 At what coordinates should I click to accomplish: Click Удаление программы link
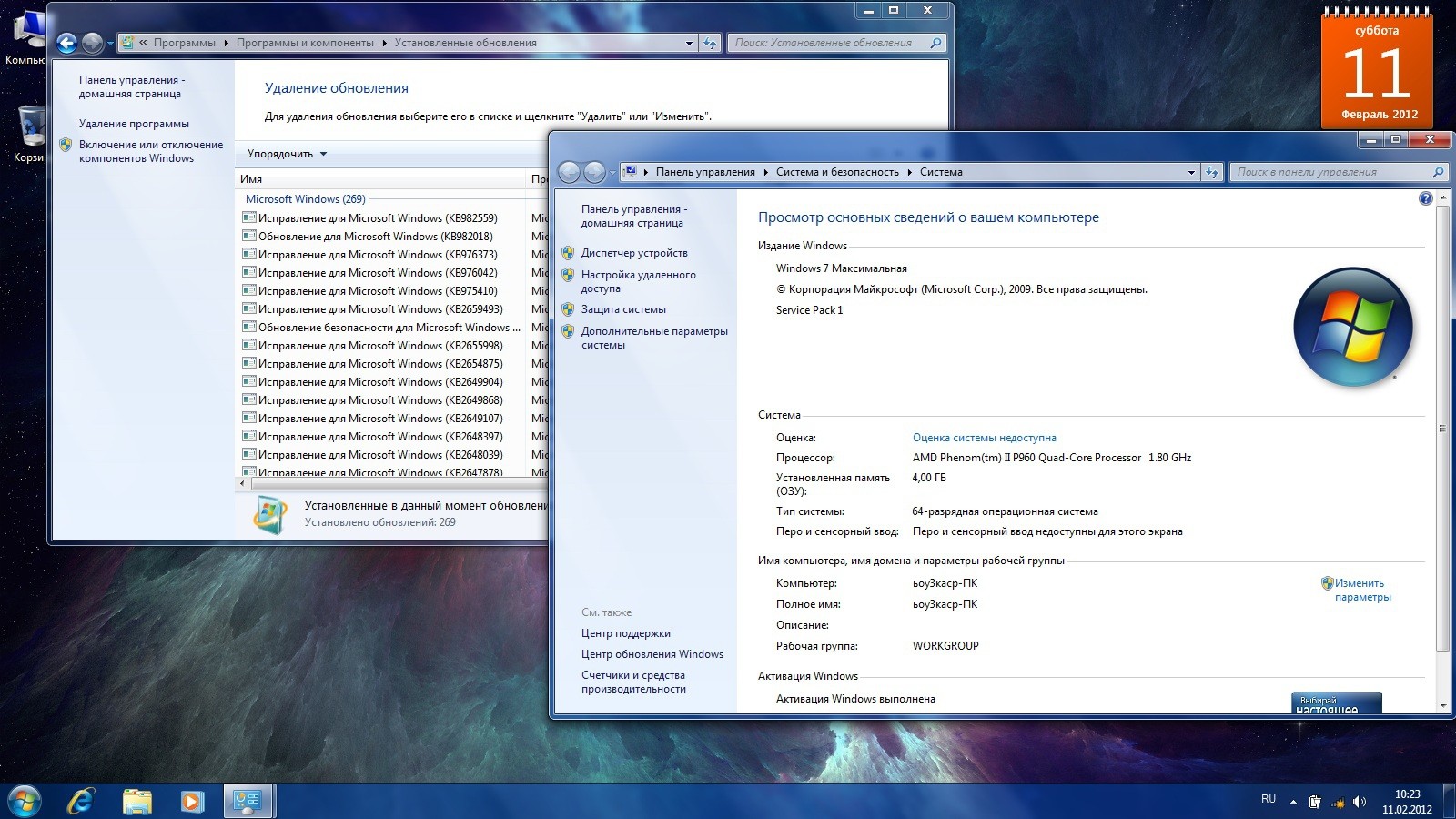pos(134,124)
